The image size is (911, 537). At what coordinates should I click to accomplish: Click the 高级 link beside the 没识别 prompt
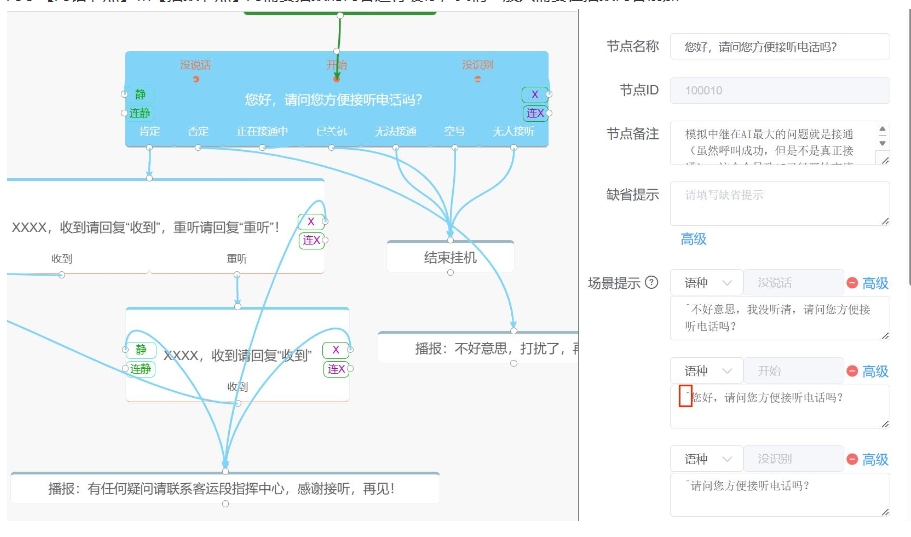(x=875, y=459)
